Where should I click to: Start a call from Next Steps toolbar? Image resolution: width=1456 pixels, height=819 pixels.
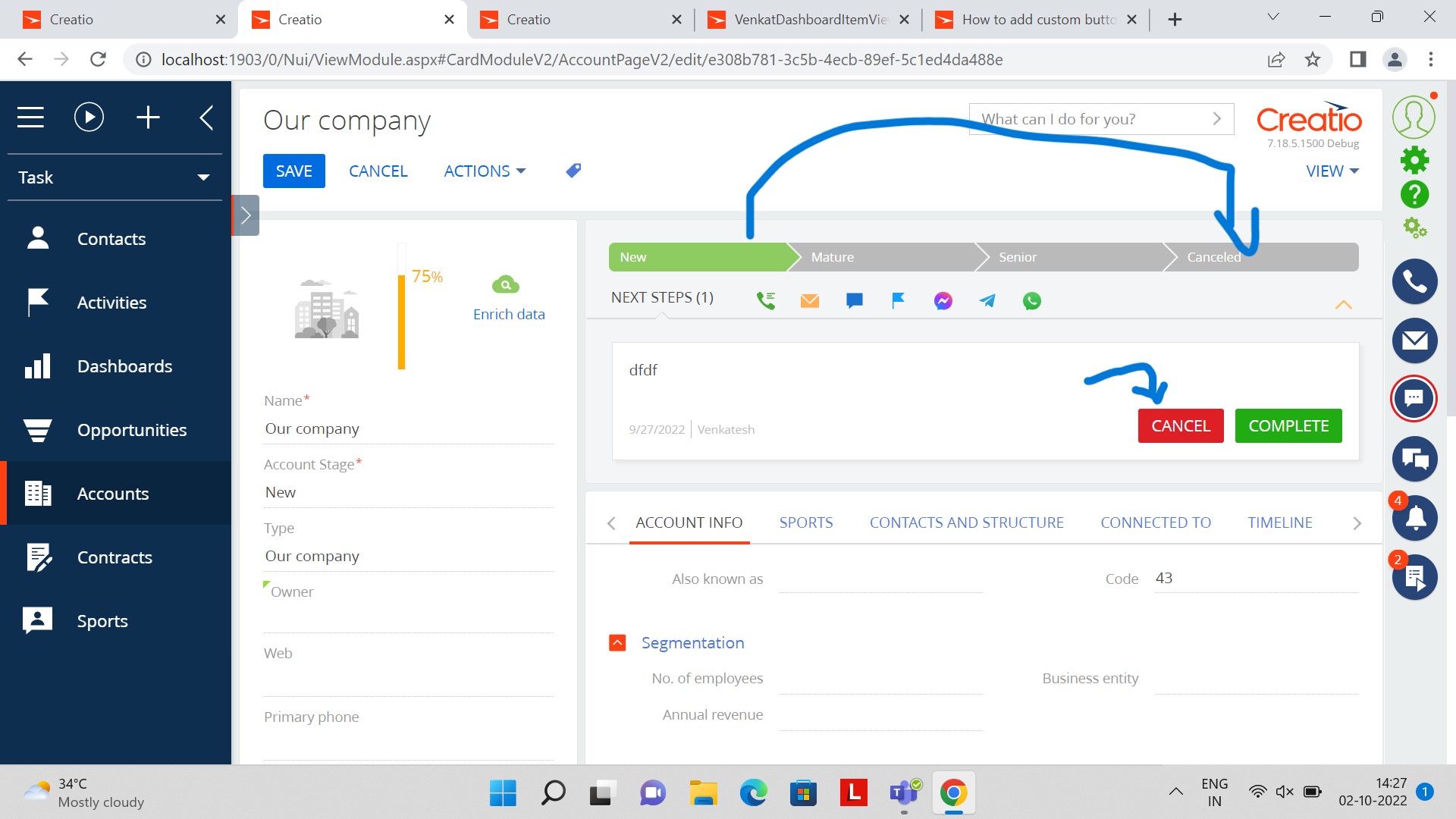(765, 300)
